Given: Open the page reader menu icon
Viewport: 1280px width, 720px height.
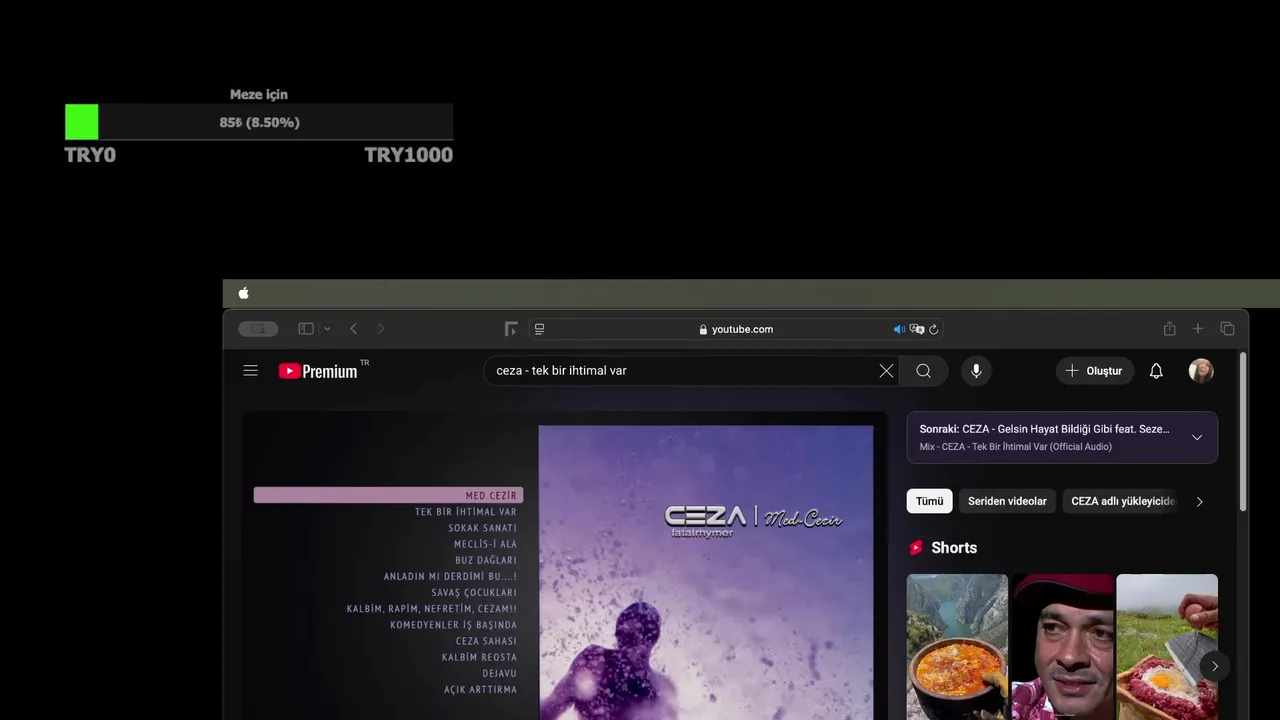Looking at the screenshot, I should [540, 329].
